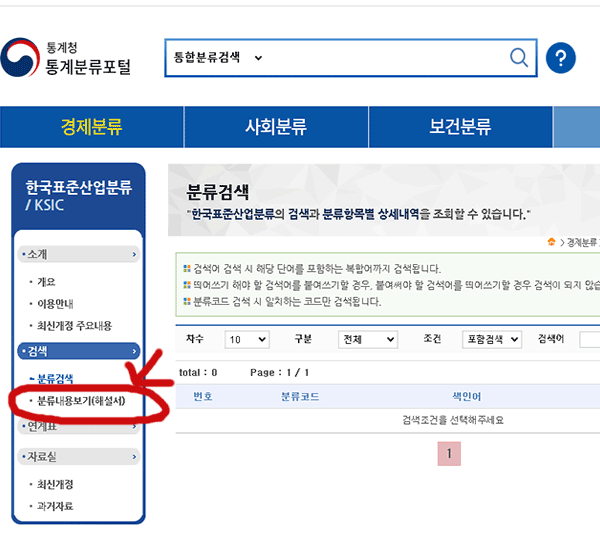Click the Page : 1 / 1 text
Image resolution: width=600 pixels, height=550 pixels.
click(279, 372)
